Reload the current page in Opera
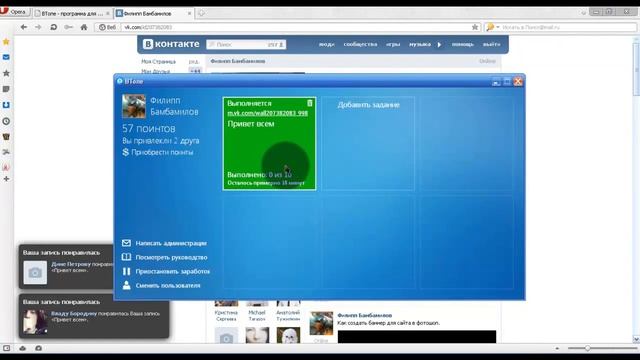The height and width of the screenshot is (360, 640). point(53,27)
